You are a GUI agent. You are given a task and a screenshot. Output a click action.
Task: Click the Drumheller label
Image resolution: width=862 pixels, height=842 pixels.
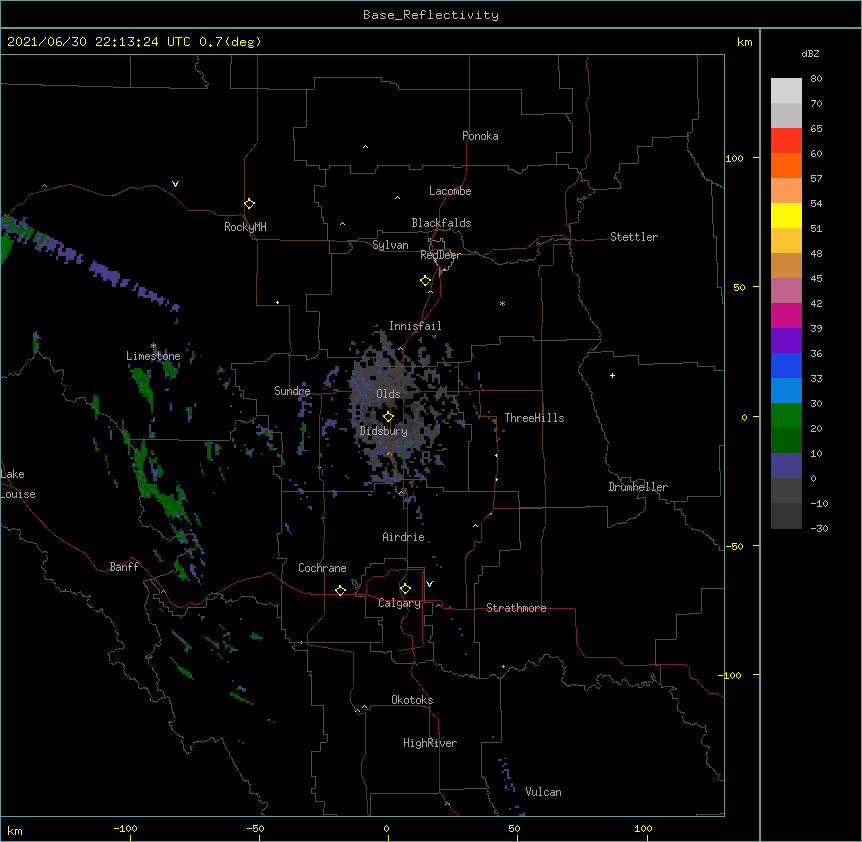[x=638, y=487]
